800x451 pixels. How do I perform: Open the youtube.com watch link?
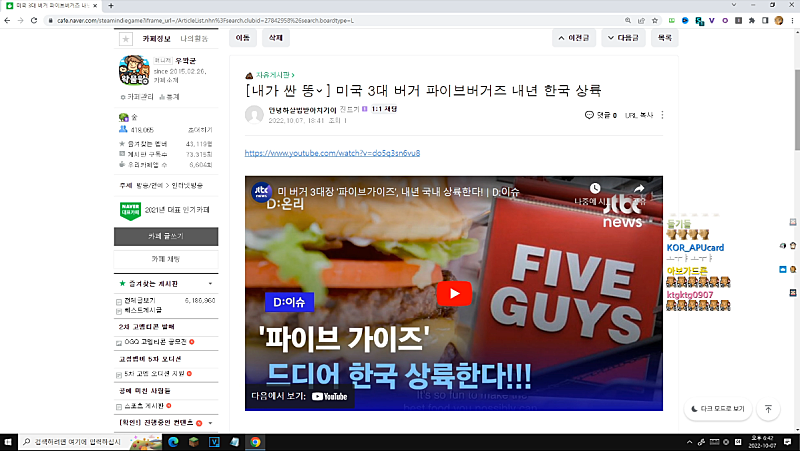(x=332, y=153)
